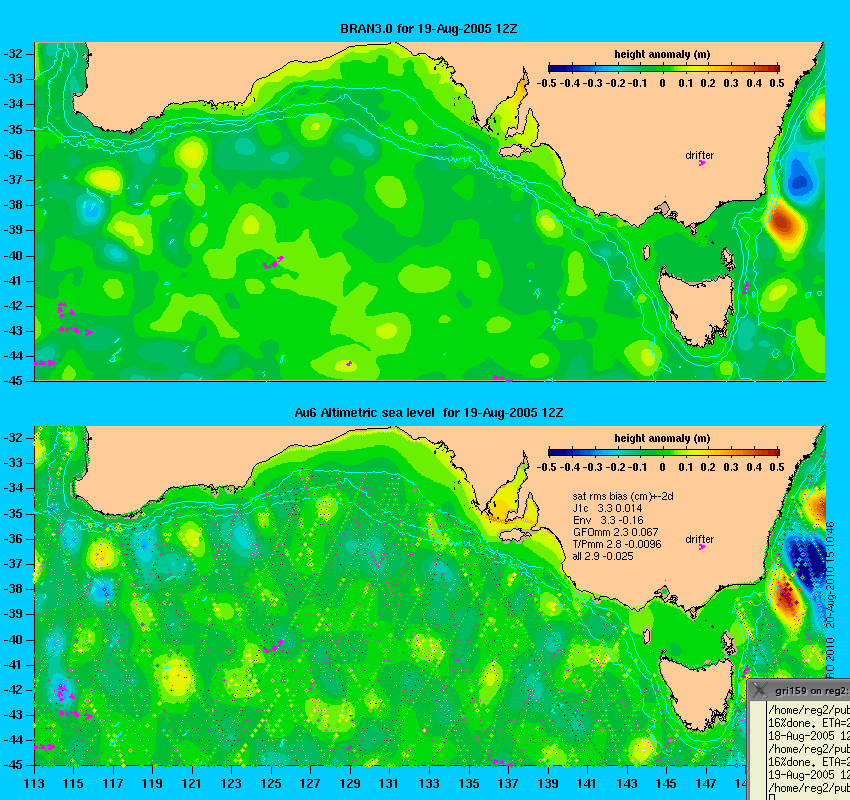Viewport: 850px width, 800px height.
Task: Click the bottom panel height anomaly colorbar
Action: click(x=664, y=453)
